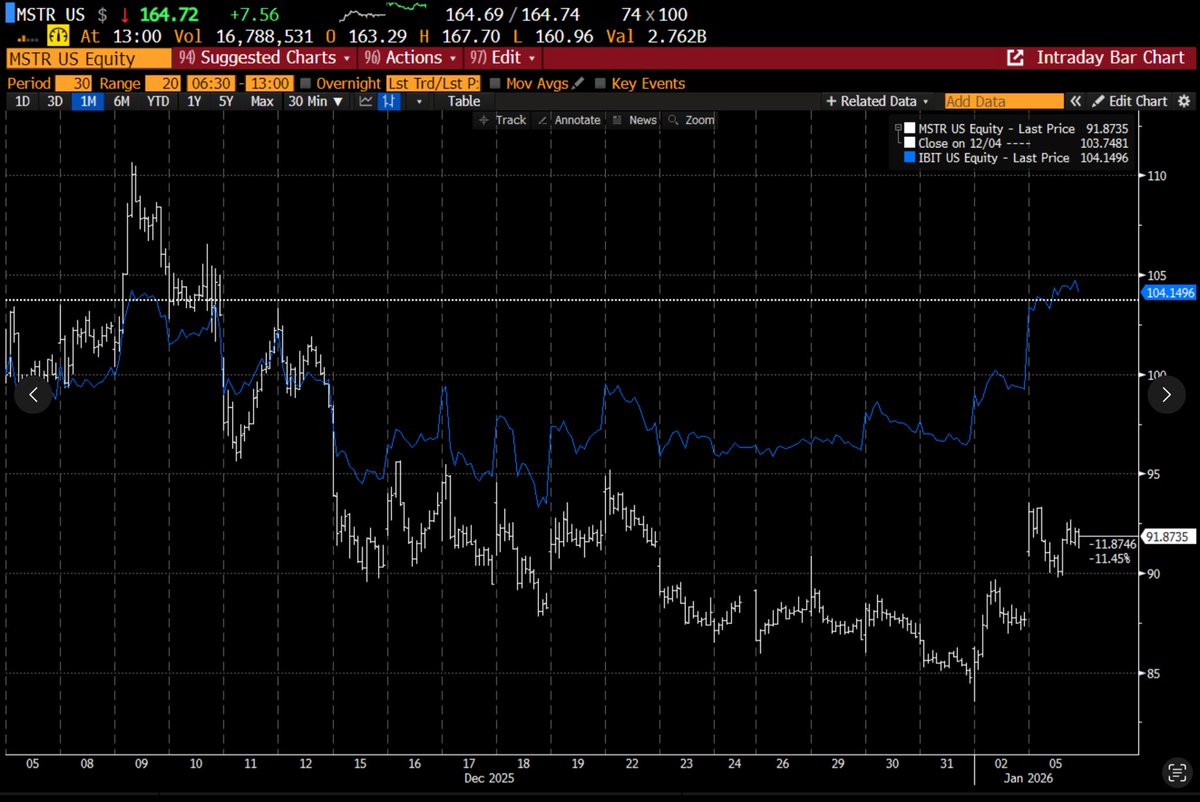Select the 1D time range tab
The image size is (1200, 802).
point(24,101)
